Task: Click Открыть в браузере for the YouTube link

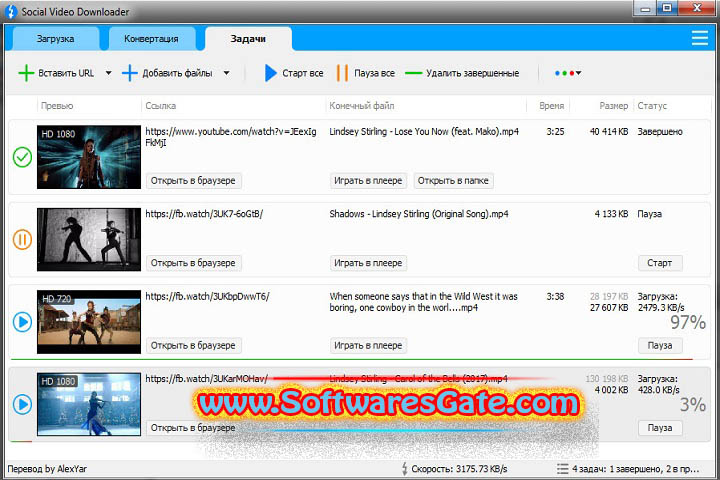Action: [x=193, y=181]
